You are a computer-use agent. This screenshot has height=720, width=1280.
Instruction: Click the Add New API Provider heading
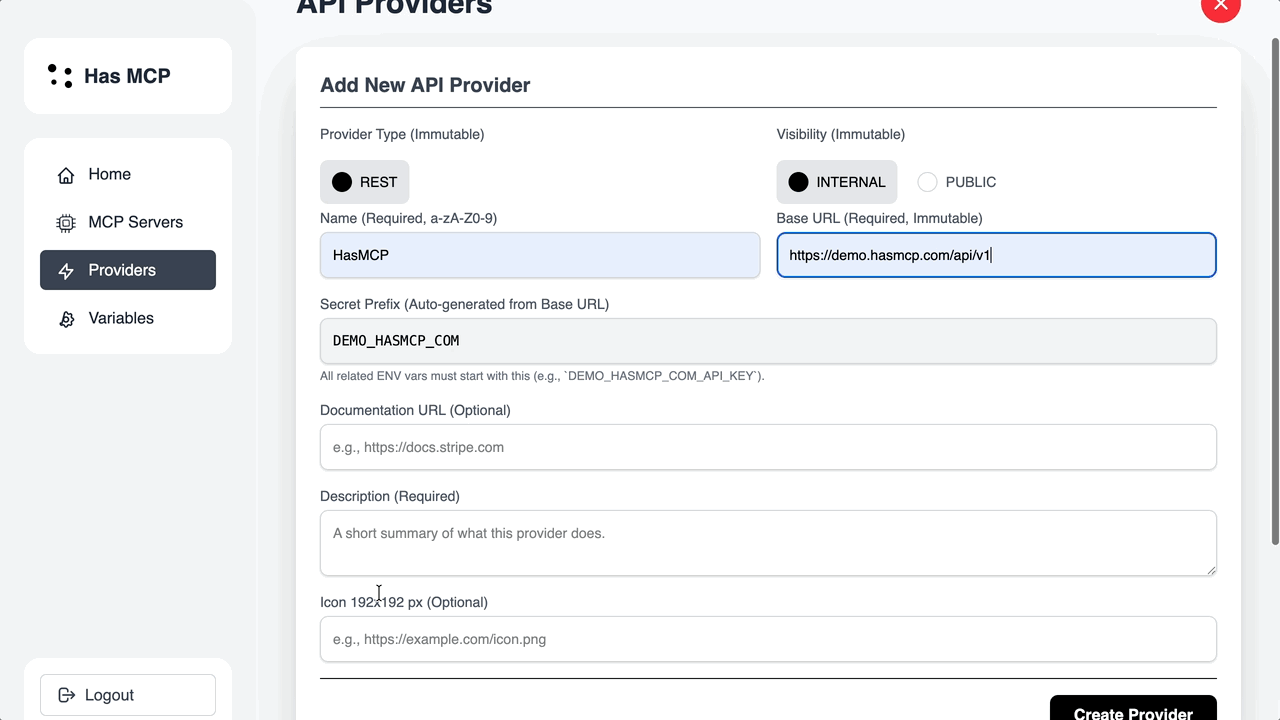[x=425, y=85]
